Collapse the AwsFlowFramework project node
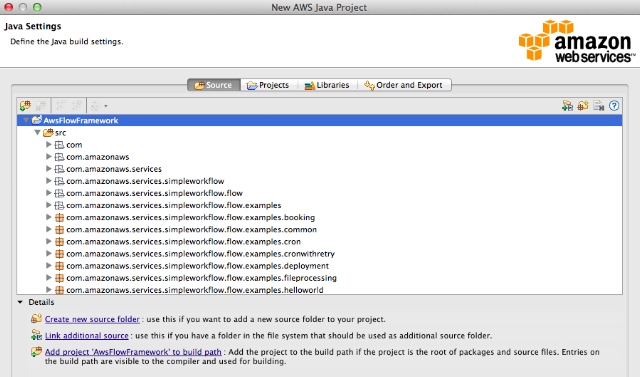Viewport: 640px width, 377px height. coord(26,120)
